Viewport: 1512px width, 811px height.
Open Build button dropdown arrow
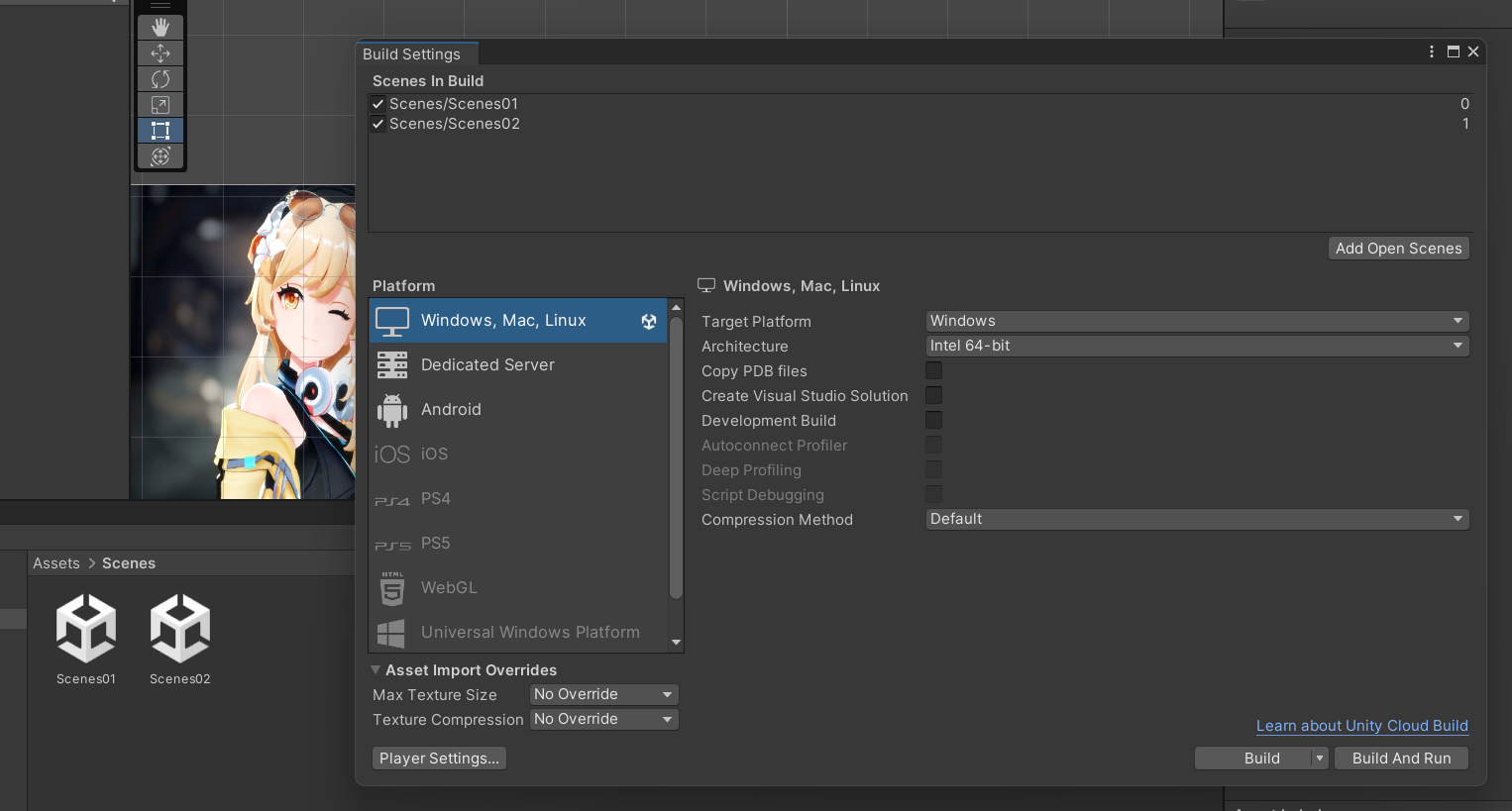pyautogui.click(x=1320, y=759)
